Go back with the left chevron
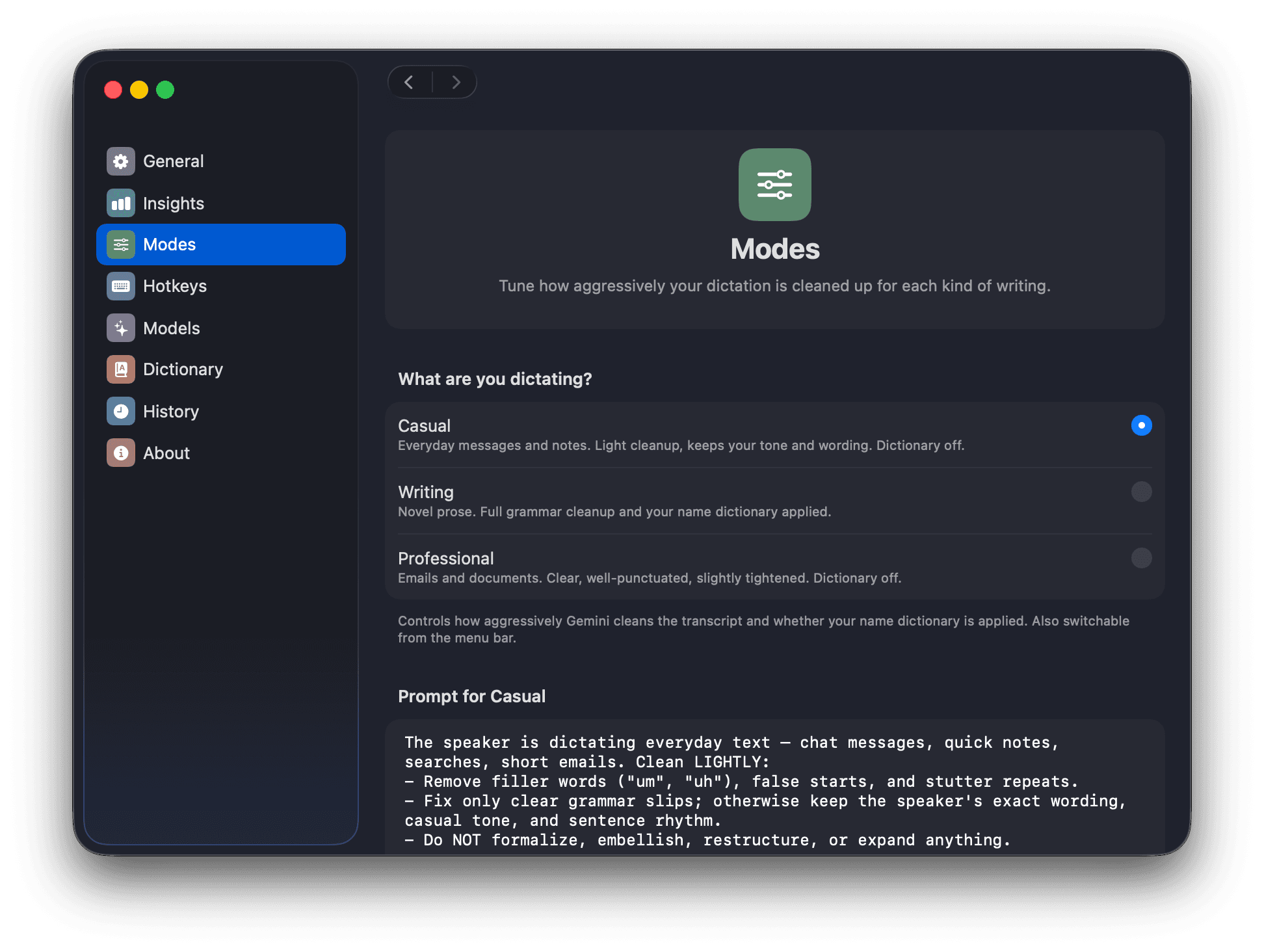This screenshot has height=952, width=1264. tap(409, 83)
